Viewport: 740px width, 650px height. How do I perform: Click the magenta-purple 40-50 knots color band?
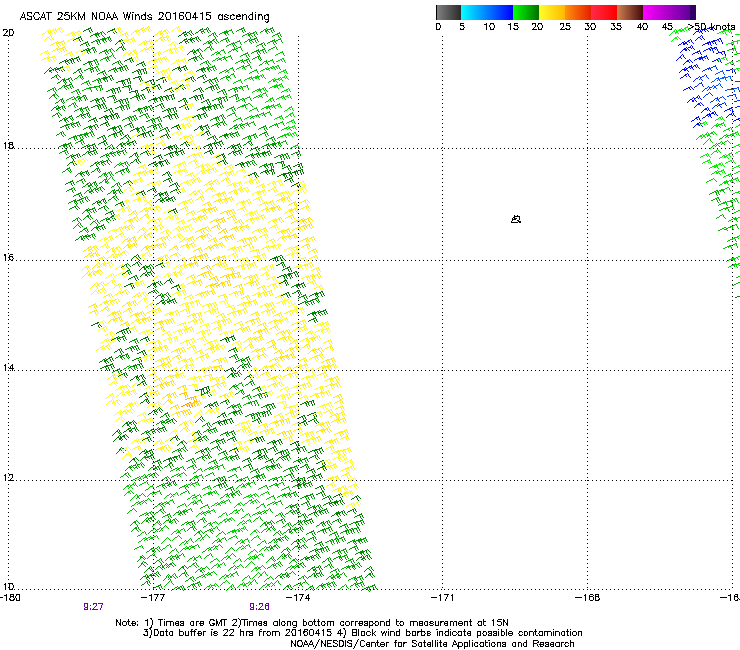pyautogui.click(x=669, y=12)
